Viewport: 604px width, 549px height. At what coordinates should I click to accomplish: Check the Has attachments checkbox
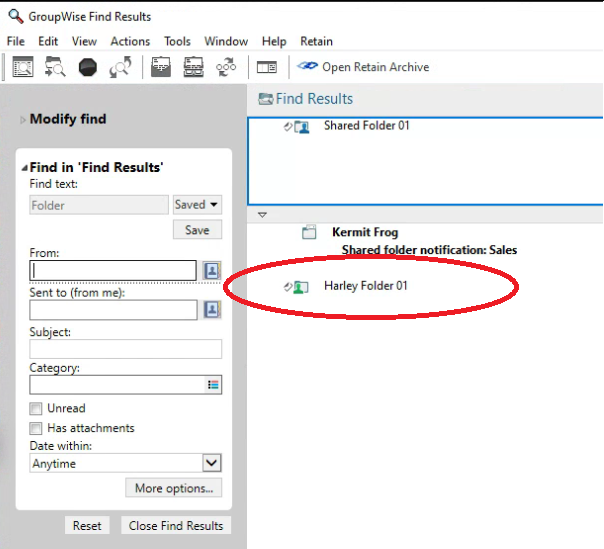pyautogui.click(x=35, y=428)
